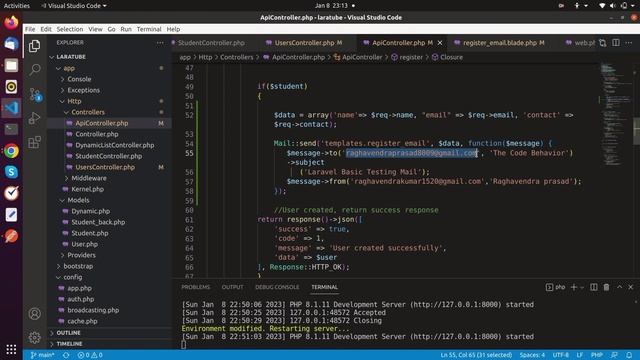
Task: Open the Help menu
Action: click(173, 29)
